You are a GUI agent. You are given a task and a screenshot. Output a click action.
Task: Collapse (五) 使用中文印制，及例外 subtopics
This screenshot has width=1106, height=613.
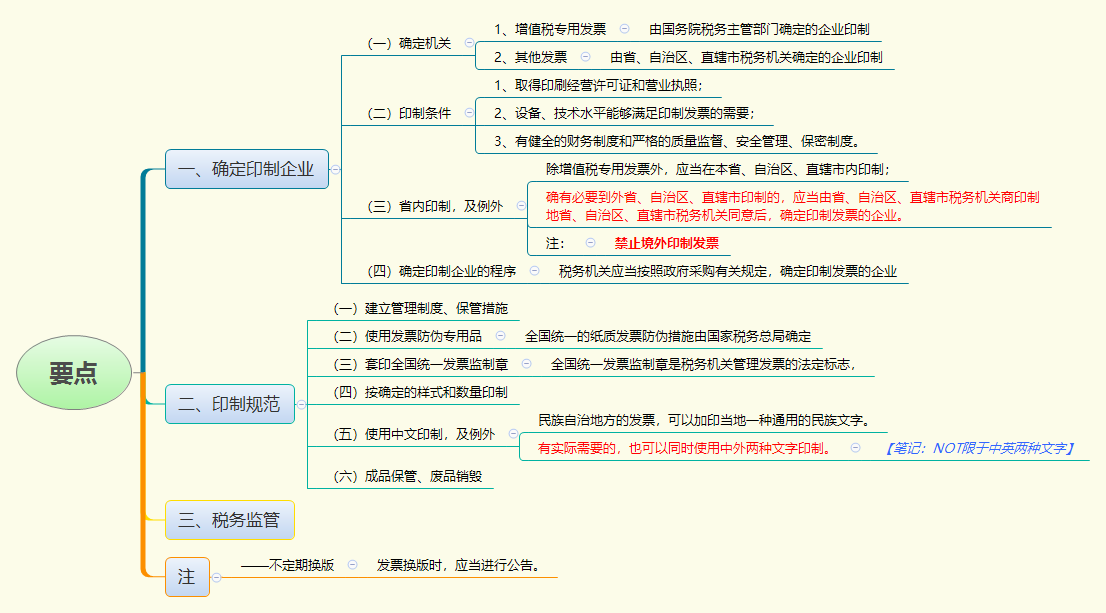tap(513, 434)
